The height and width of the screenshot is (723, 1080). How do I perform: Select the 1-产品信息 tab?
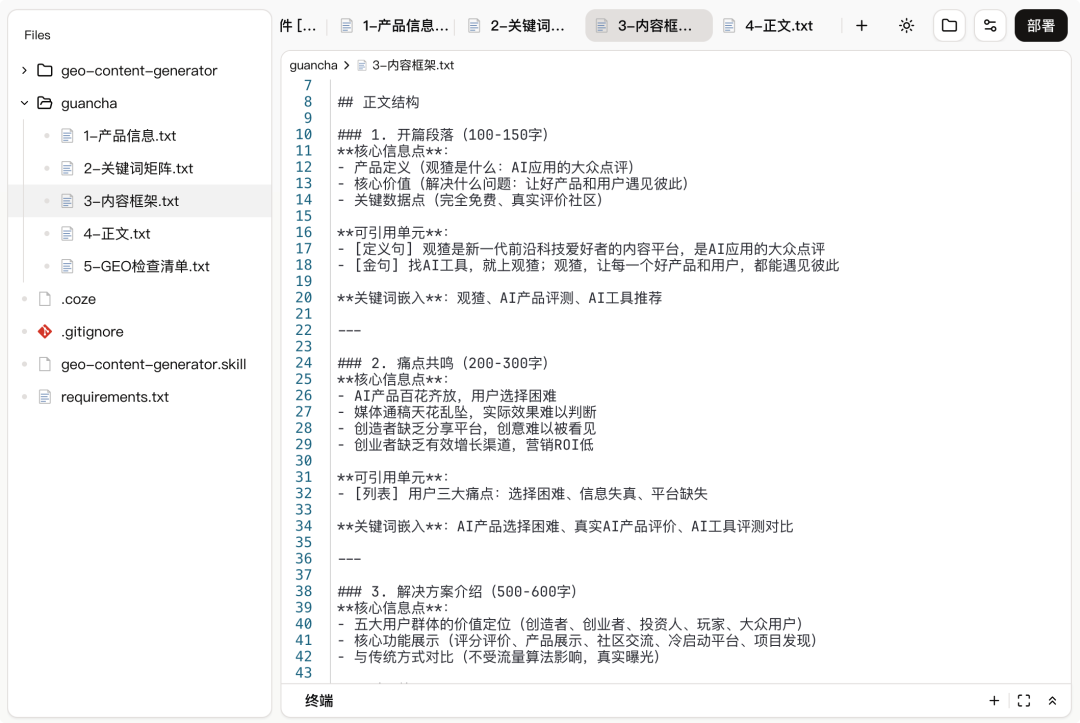click(x=394, y=26)
